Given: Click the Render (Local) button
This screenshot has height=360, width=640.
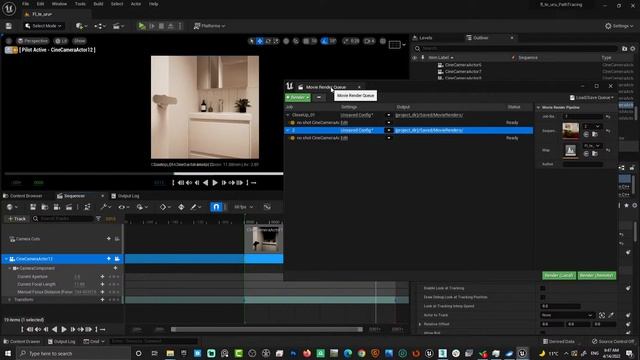Looking at the screenshot, I should 559,275.
